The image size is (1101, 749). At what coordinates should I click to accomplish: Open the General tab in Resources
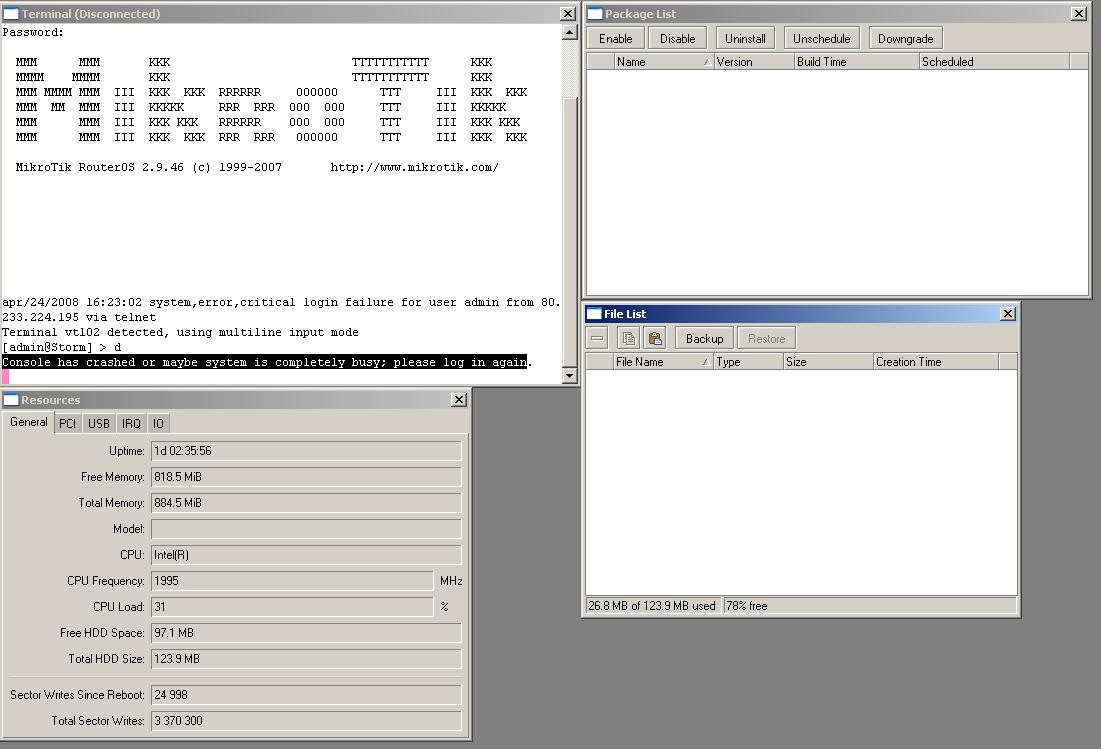(x=29, y=422)
